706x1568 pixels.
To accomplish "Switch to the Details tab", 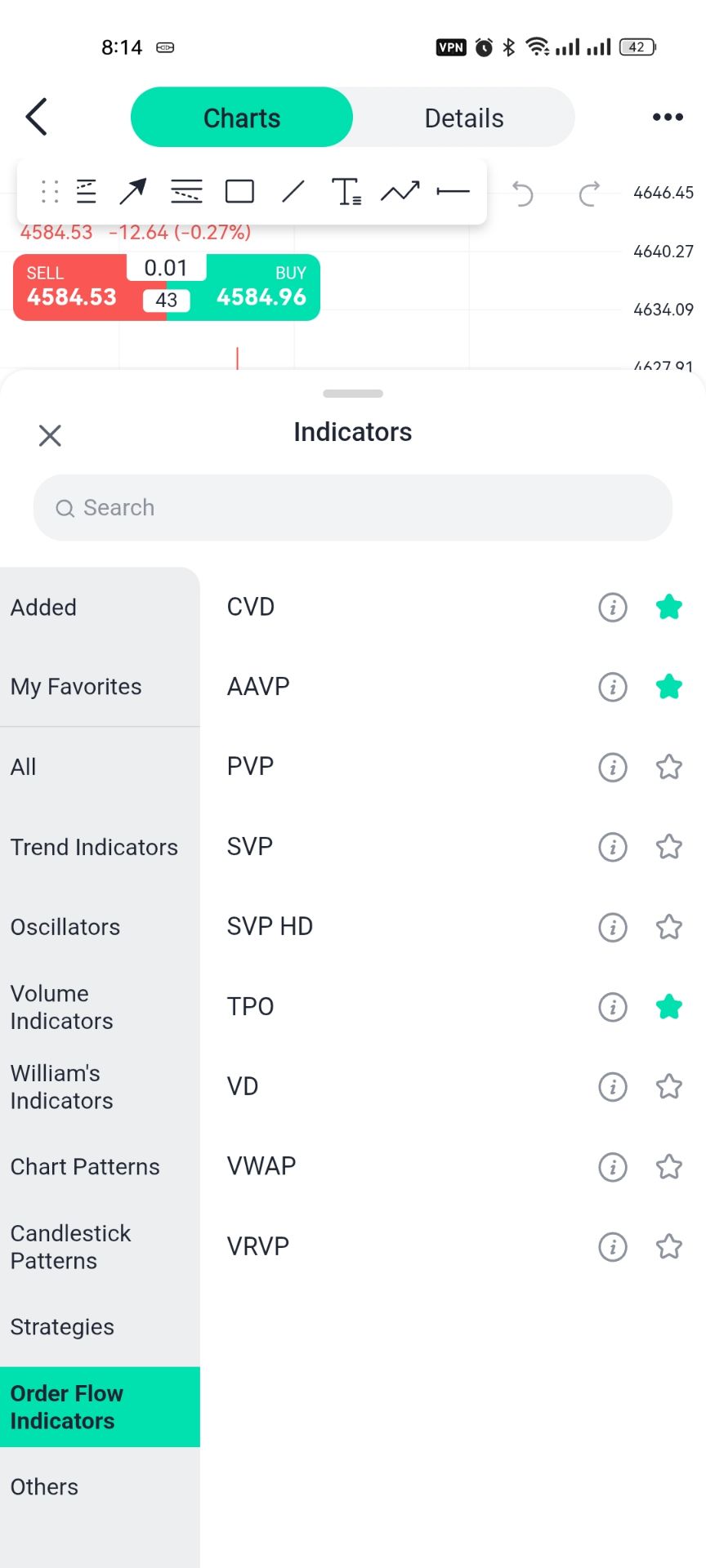I will (464, 118).
